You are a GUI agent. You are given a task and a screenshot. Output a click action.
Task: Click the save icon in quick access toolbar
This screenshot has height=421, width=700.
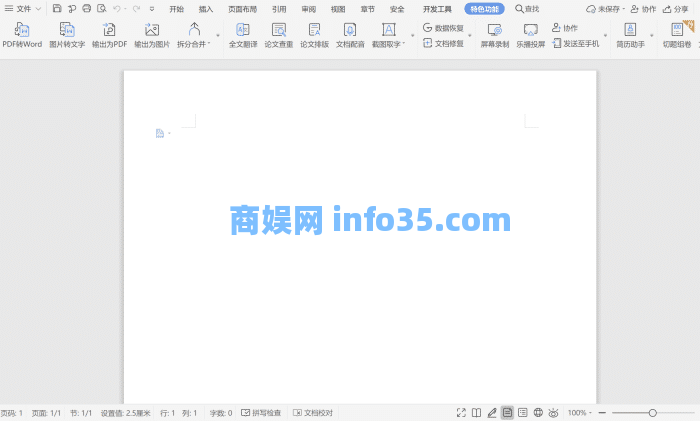coord(57,9)
